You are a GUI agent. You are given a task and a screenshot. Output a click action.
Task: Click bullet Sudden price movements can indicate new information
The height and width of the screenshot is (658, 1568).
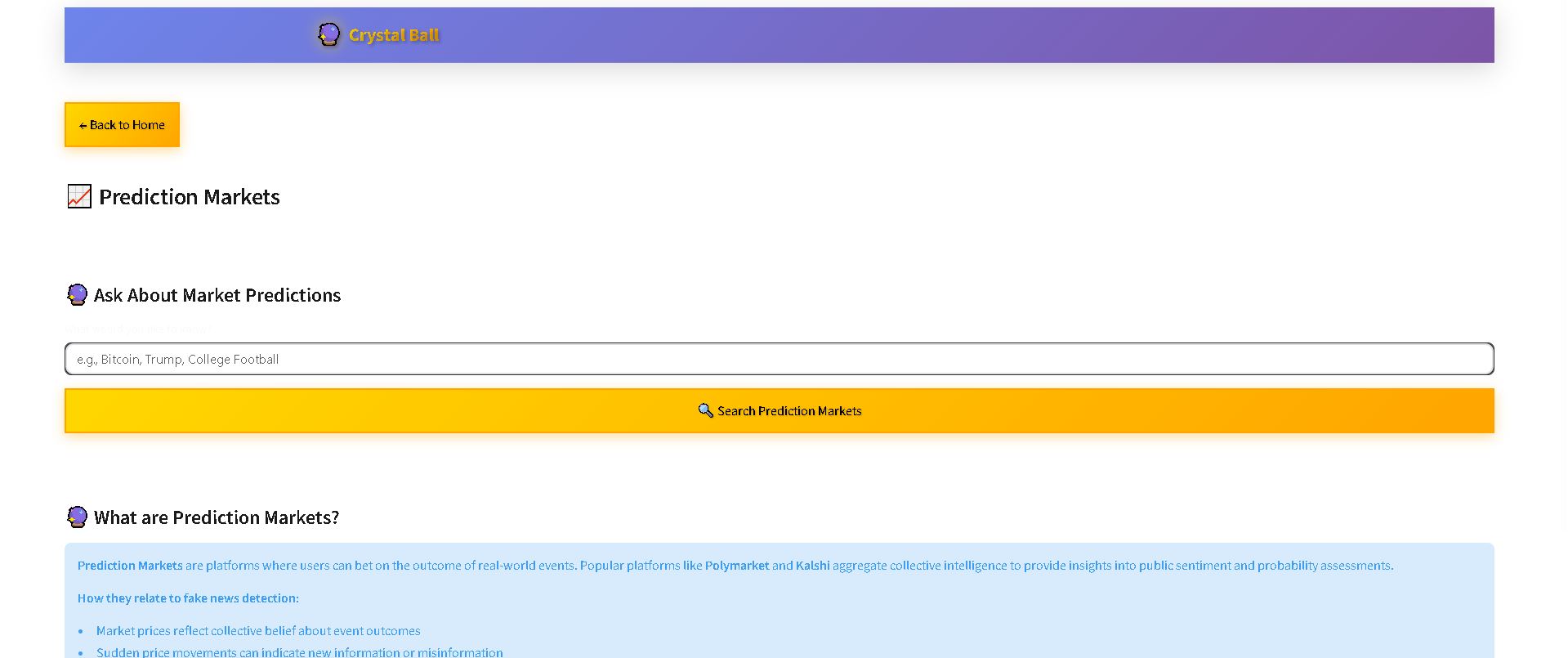[300, 652]
